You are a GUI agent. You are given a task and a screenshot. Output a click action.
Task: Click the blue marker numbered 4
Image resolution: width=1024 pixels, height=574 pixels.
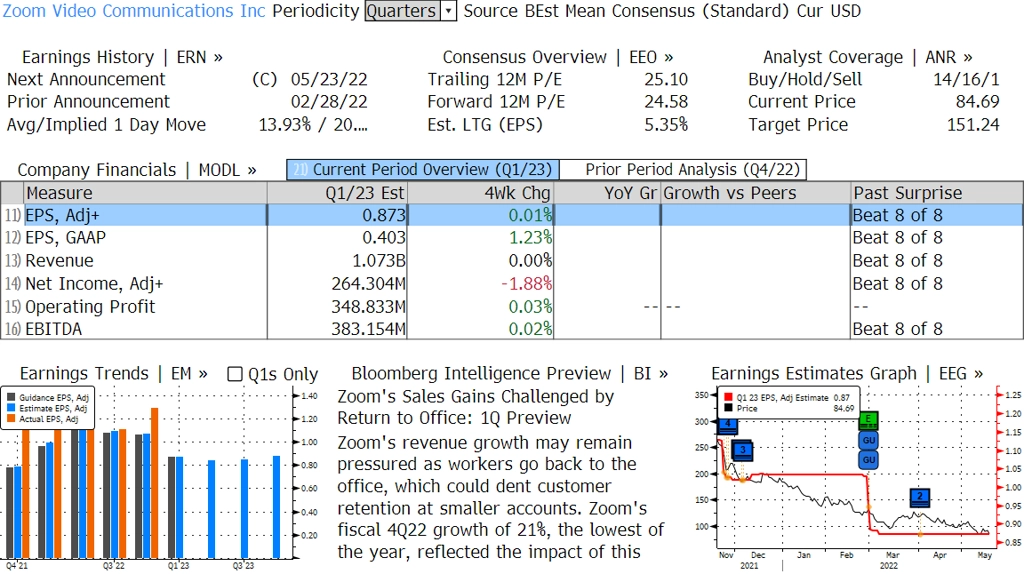(728, 425)
